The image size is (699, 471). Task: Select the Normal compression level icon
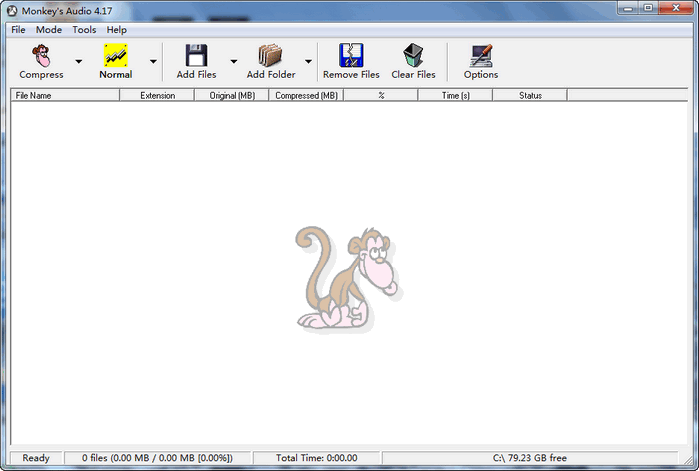coord(115,56)
